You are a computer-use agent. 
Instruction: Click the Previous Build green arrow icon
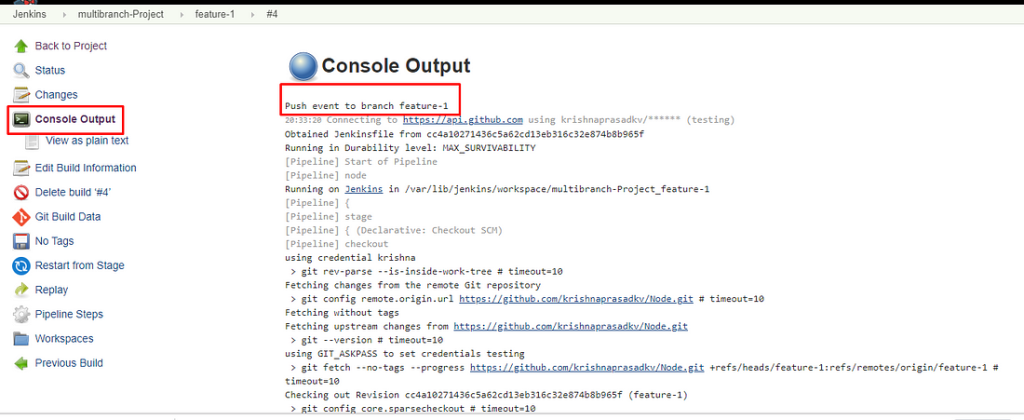pos(22,363)
